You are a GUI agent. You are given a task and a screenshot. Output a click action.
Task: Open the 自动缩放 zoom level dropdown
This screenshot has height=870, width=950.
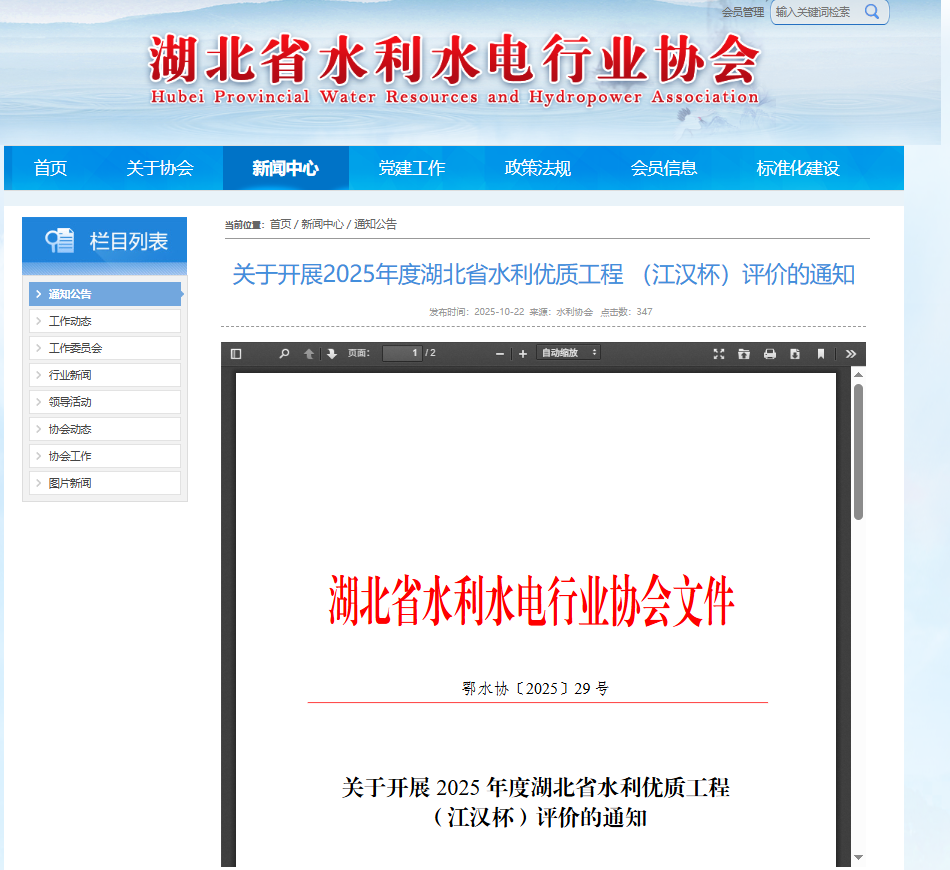click(570, 353)
